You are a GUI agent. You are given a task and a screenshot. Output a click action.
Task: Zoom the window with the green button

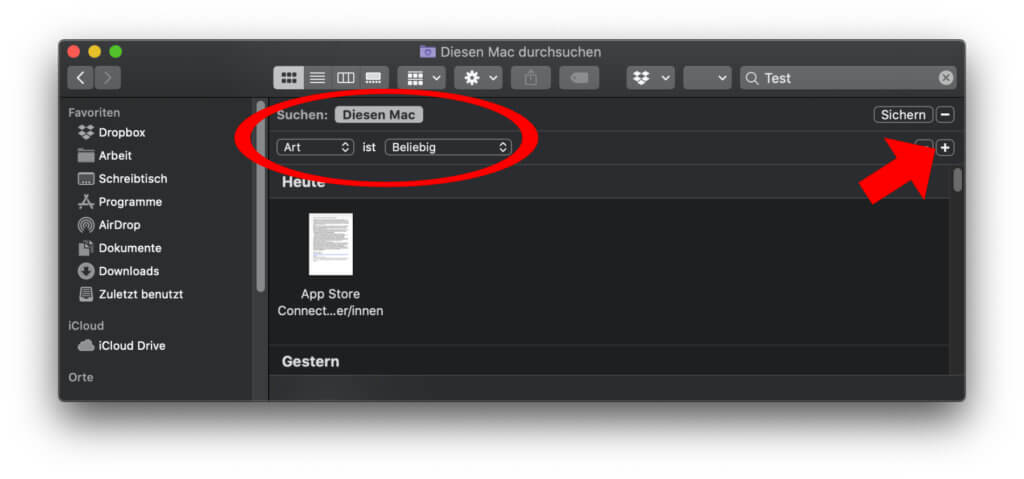[116, 52]
